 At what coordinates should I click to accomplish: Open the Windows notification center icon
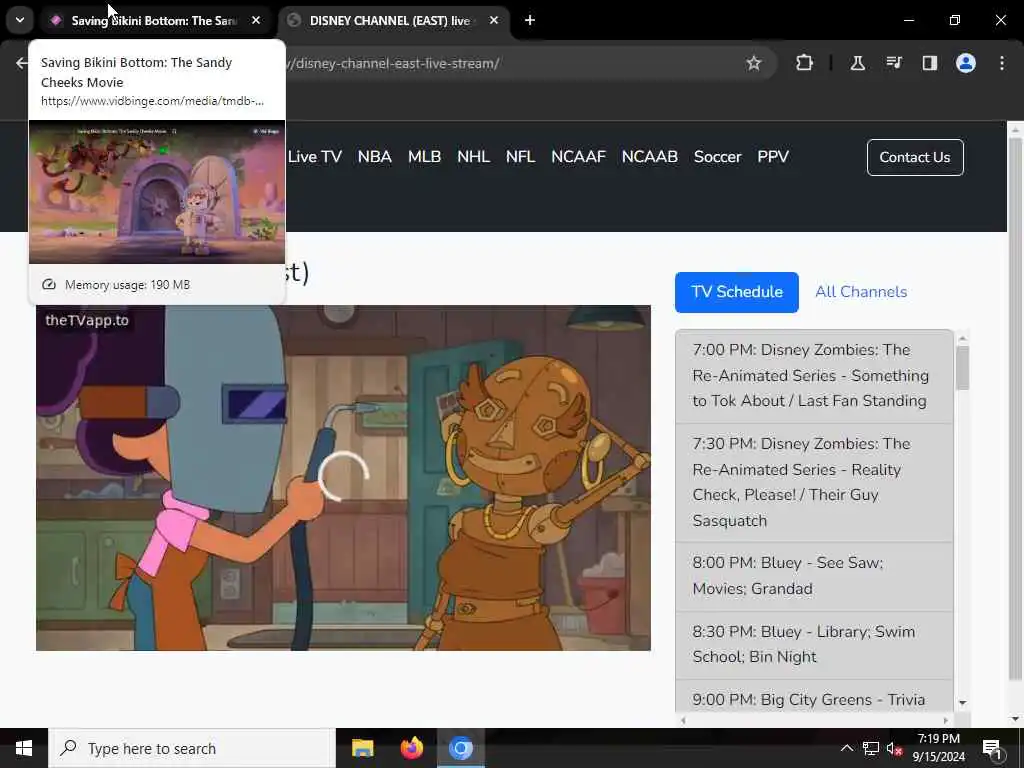point(992,749)
